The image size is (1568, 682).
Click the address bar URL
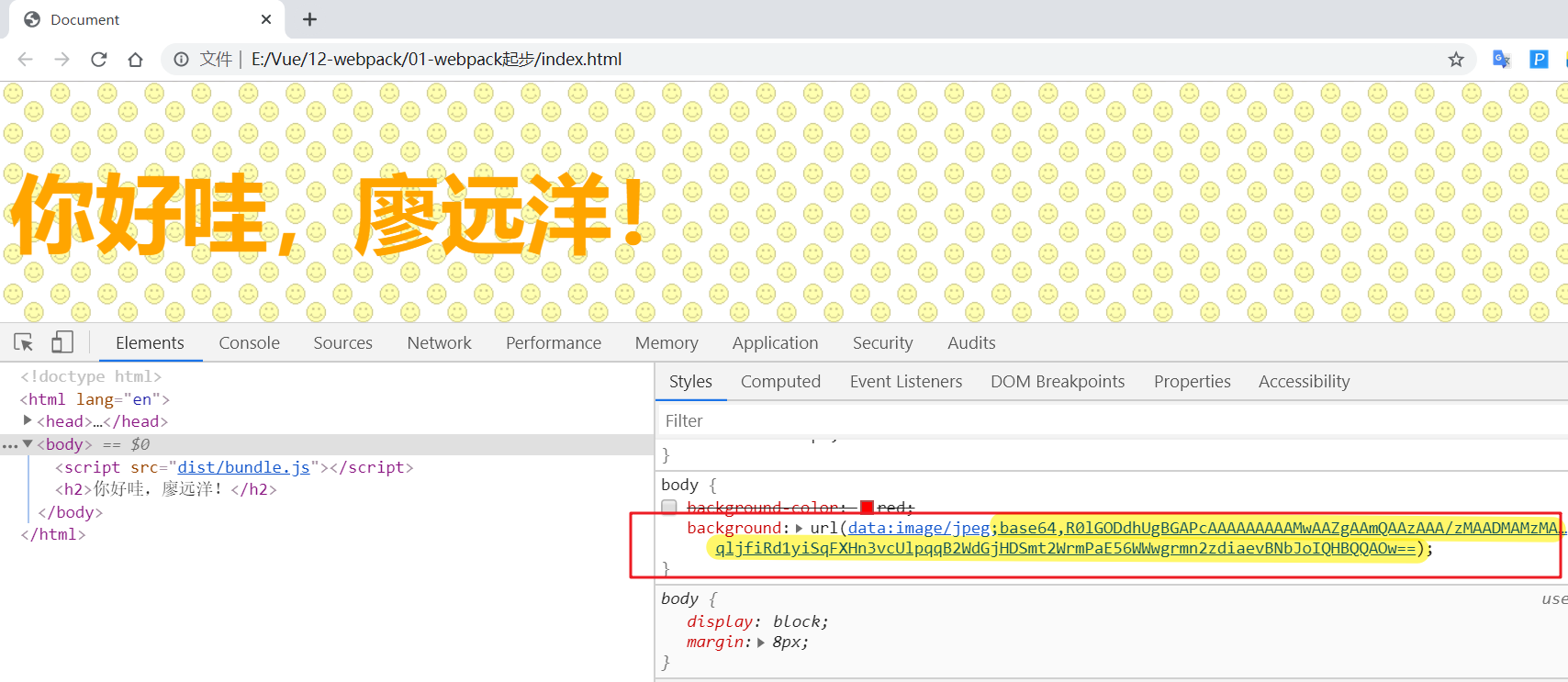436,59
